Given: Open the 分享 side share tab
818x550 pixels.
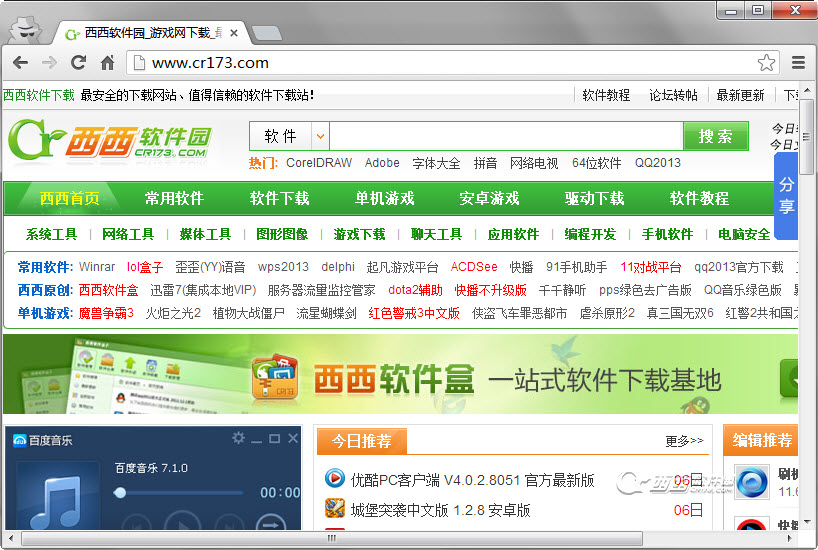Looking at the screenshot, I should (787, 196).
